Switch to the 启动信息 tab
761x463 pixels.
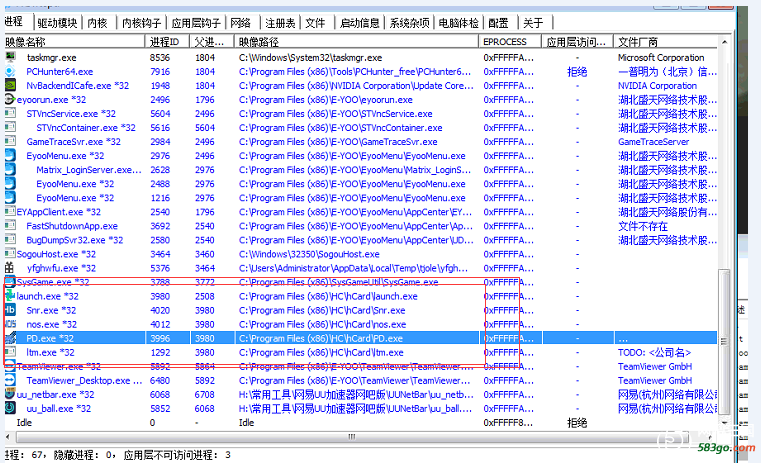tap(360, 23)
